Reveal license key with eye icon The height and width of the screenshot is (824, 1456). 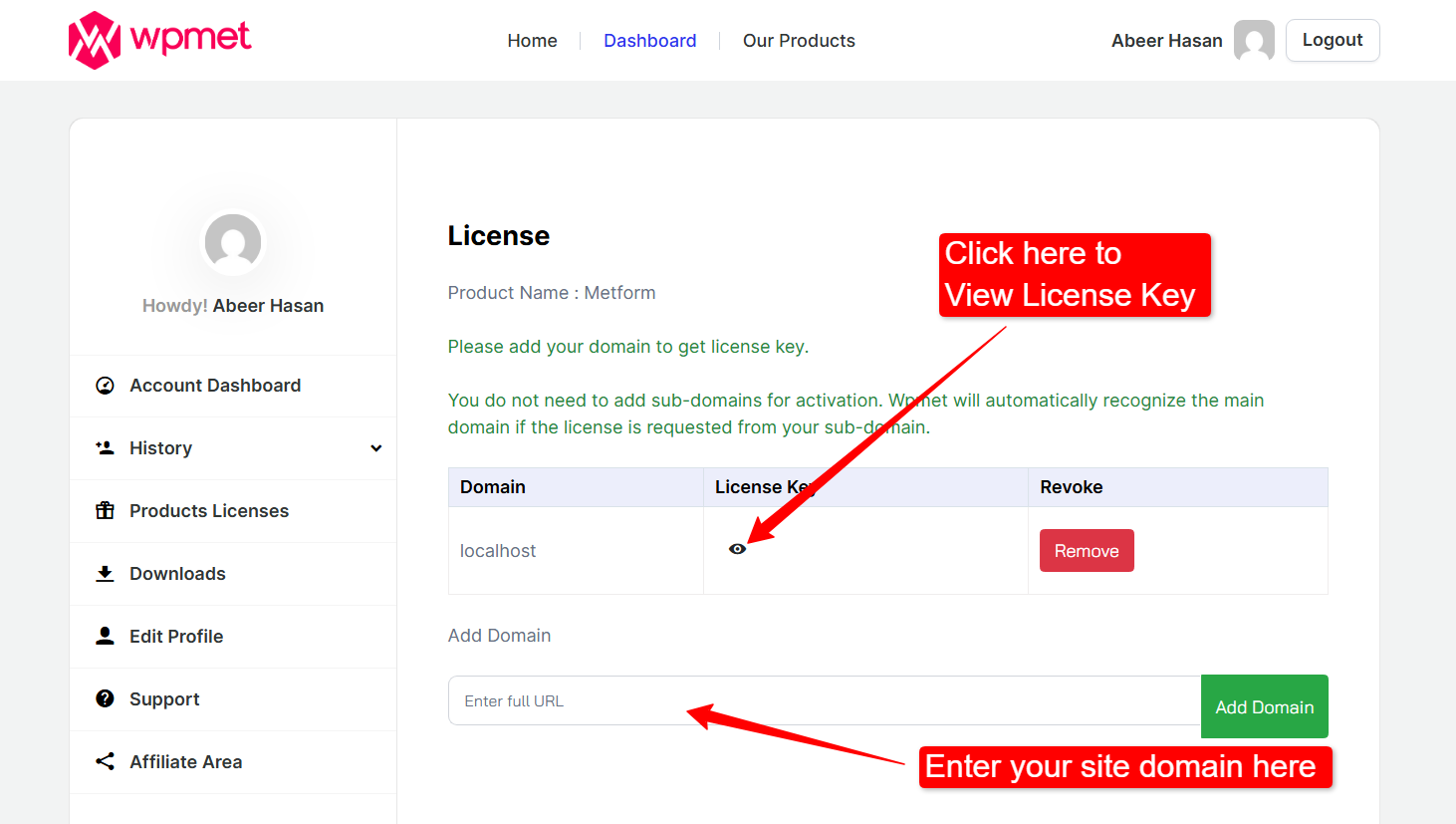click(737, 549)
